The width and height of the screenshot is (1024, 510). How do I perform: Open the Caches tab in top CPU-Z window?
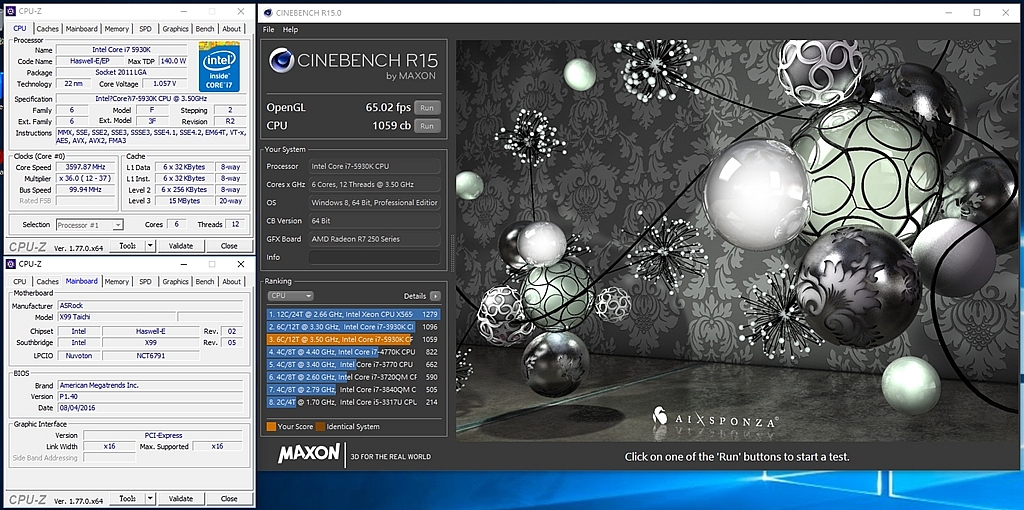tap(47, 29)
